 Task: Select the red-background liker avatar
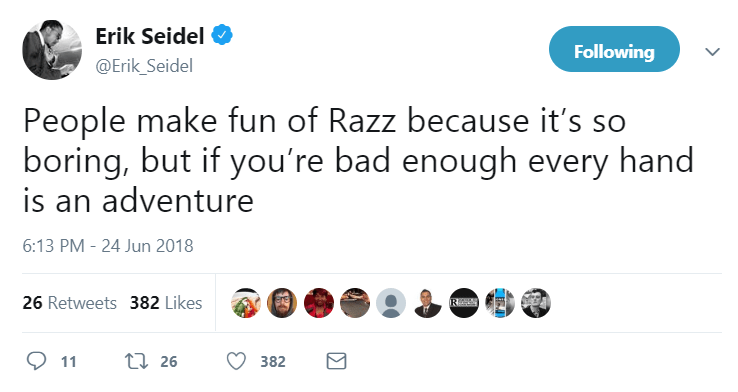pos(319,303)
